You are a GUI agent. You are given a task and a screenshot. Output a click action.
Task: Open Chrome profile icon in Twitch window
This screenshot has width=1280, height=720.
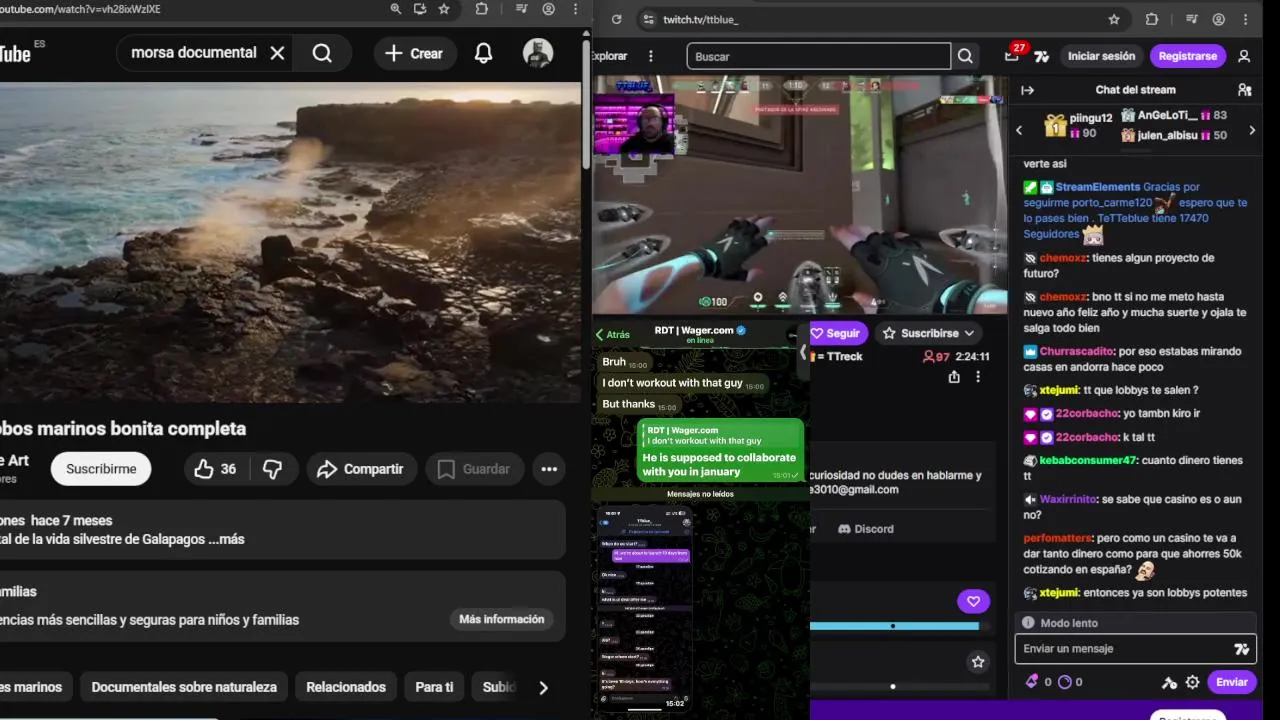(1219, 19)
